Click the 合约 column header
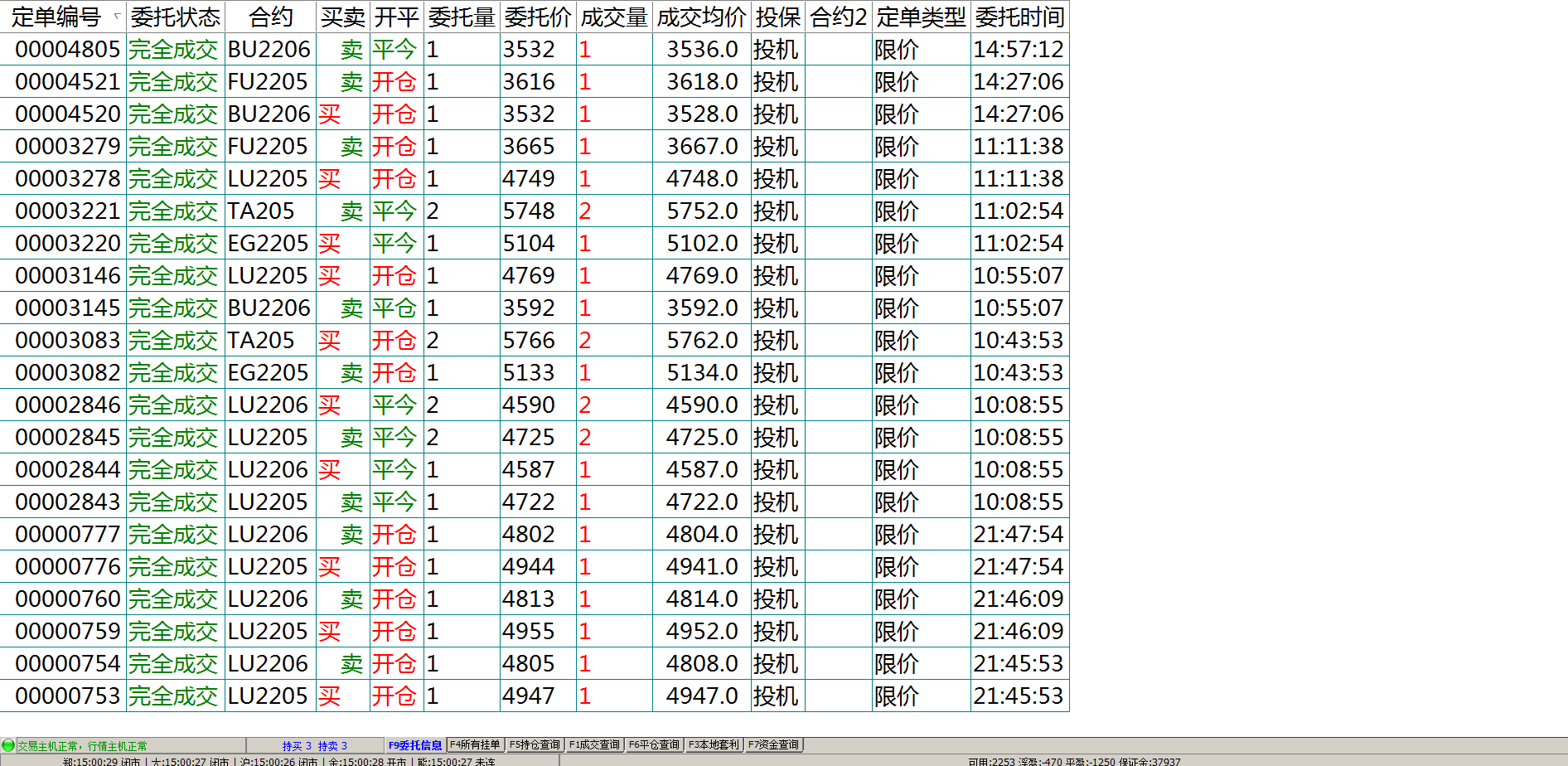 (270, 17)
